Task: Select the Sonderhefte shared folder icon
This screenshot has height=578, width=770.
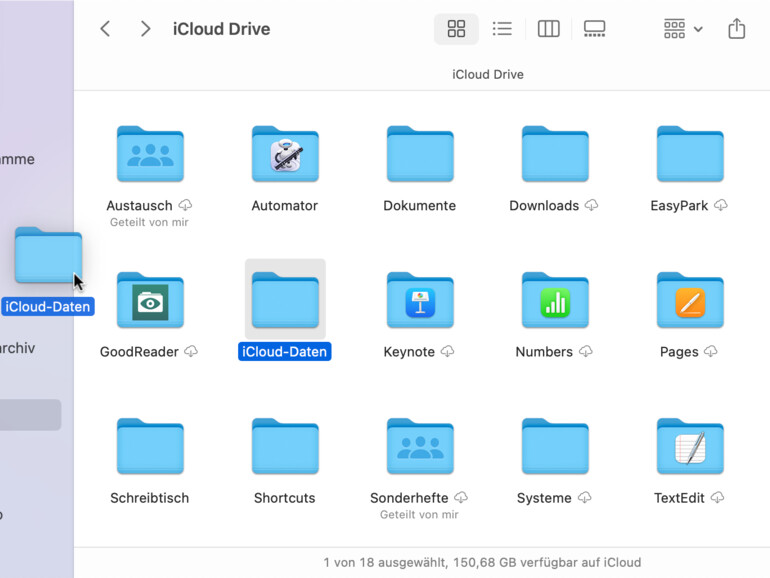Action: tap(420, 446)
